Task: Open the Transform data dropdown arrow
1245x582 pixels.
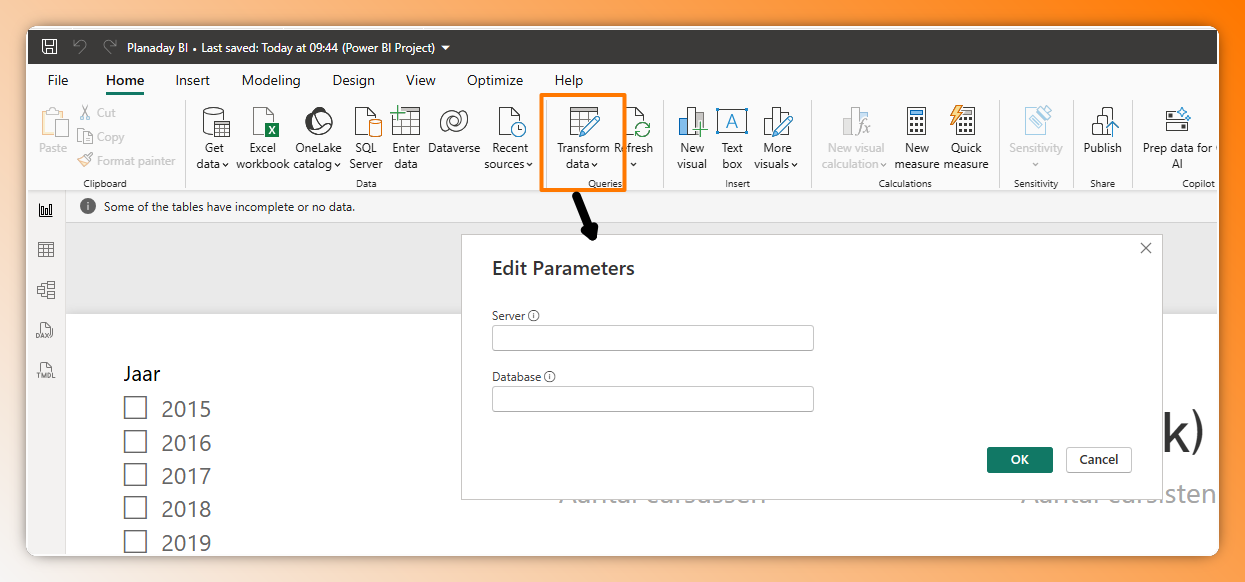Action: pyautogui.click(x=594, y=165)
